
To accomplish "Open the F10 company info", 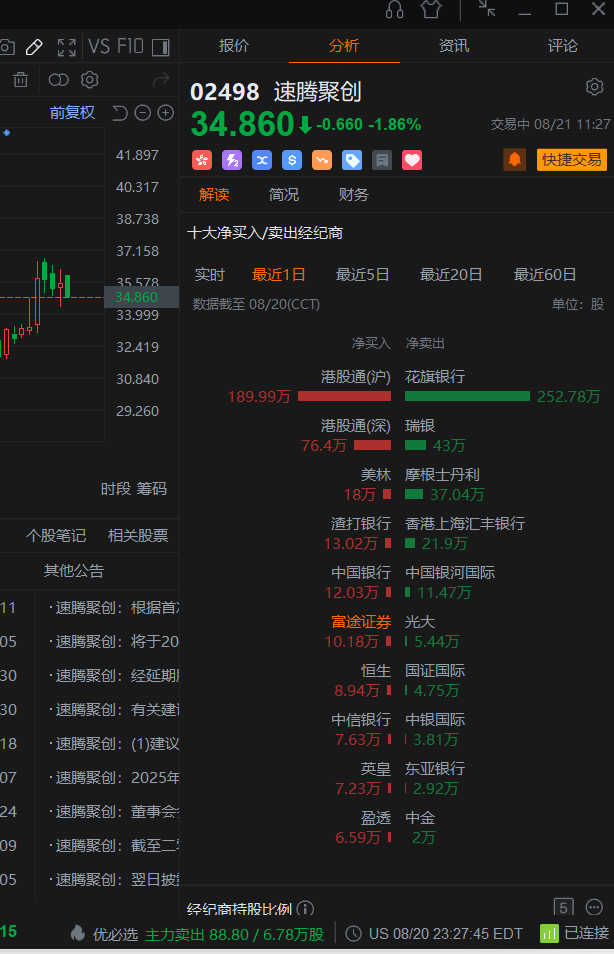I will pos(130,47).
